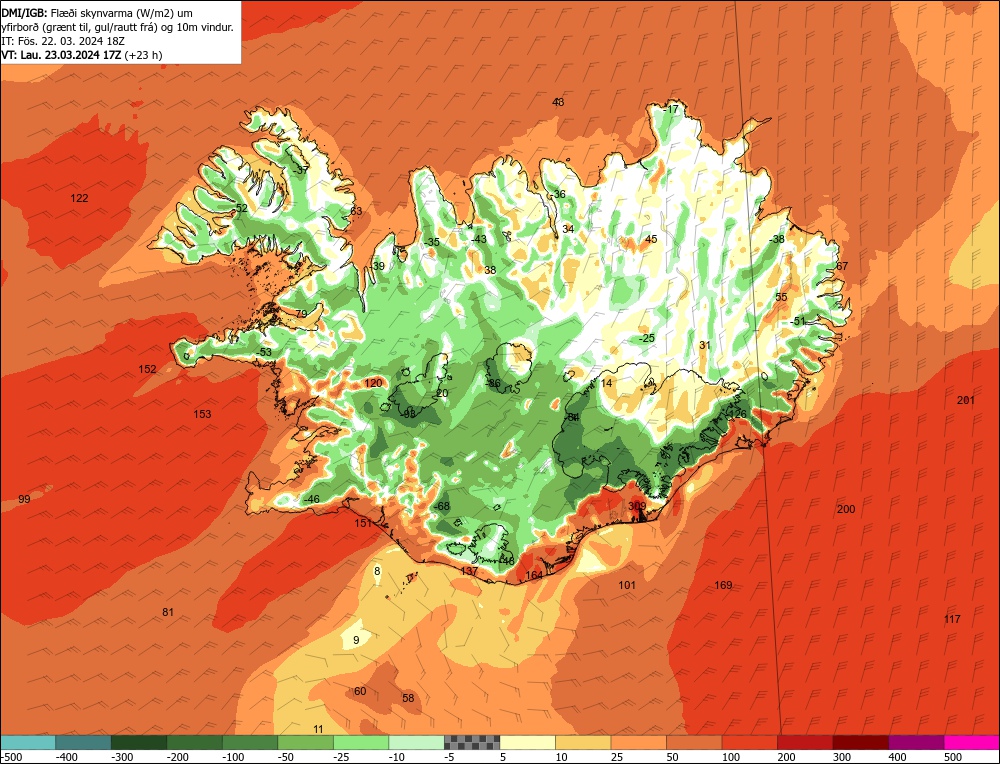Click the green legend swatch between -50 and -25
The image size is (1000, 764).
pyautogui.click(x=305, y=742)
